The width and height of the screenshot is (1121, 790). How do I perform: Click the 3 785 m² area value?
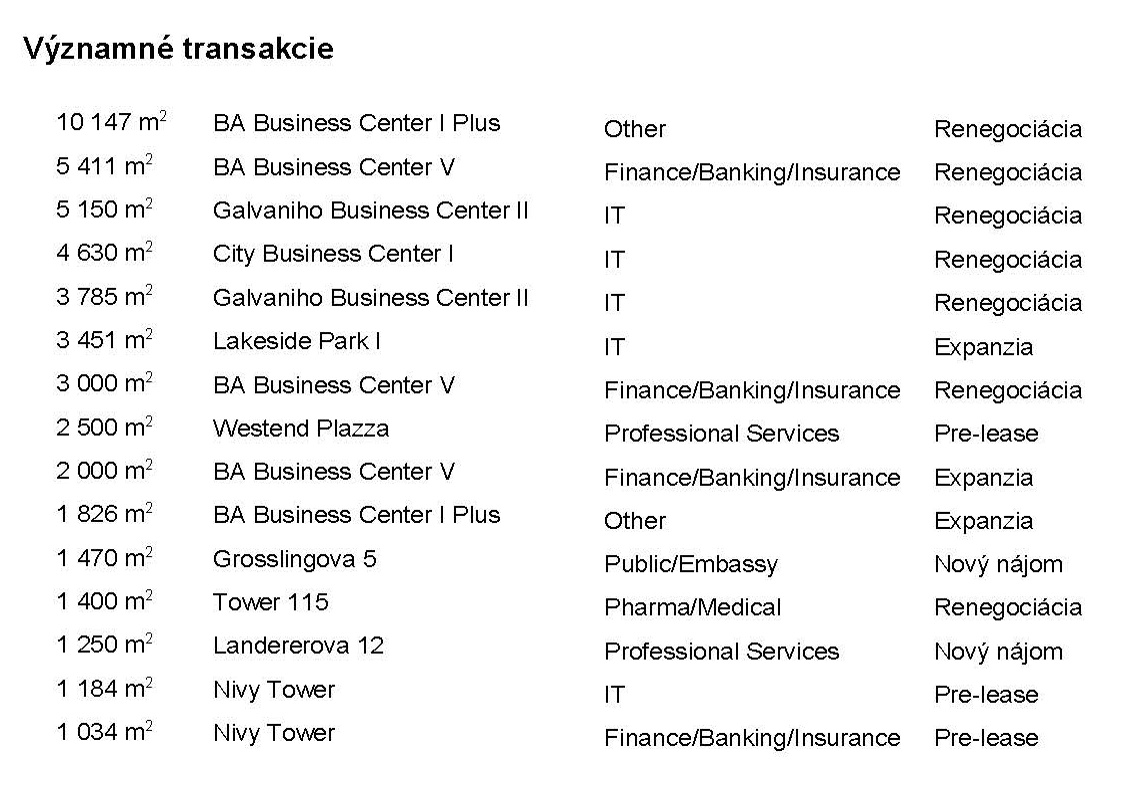tap(104, 296)
